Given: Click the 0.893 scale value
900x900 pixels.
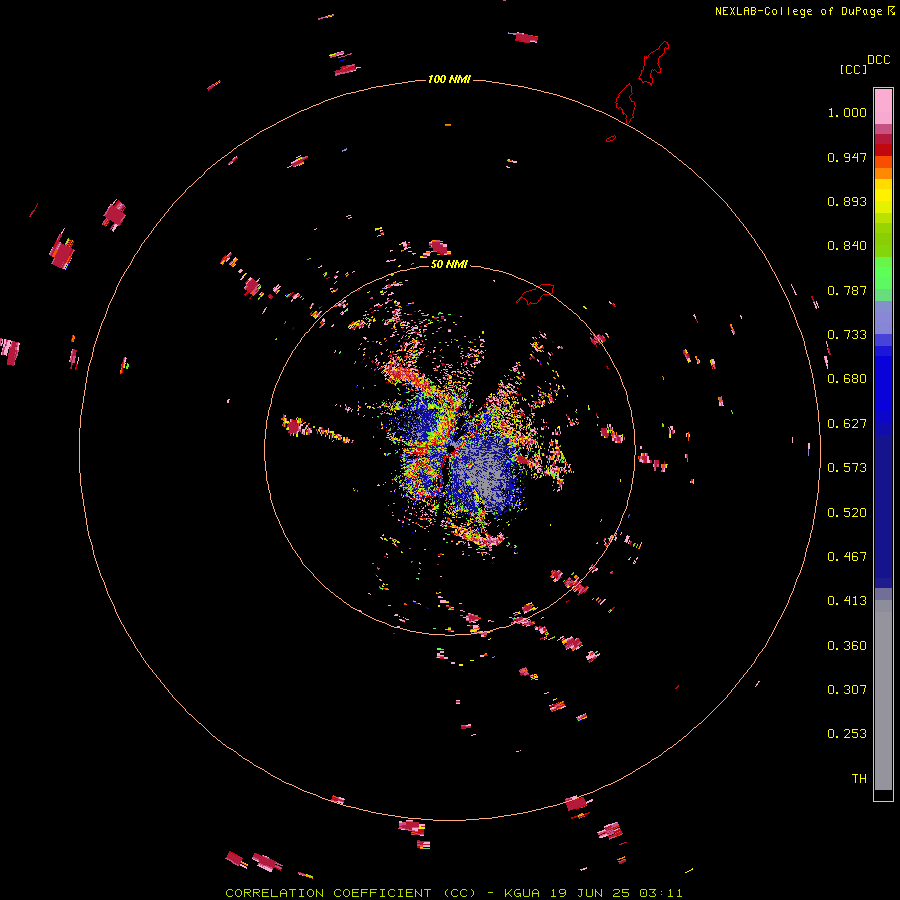Looking at the screenshot, I should pos(847,201).
